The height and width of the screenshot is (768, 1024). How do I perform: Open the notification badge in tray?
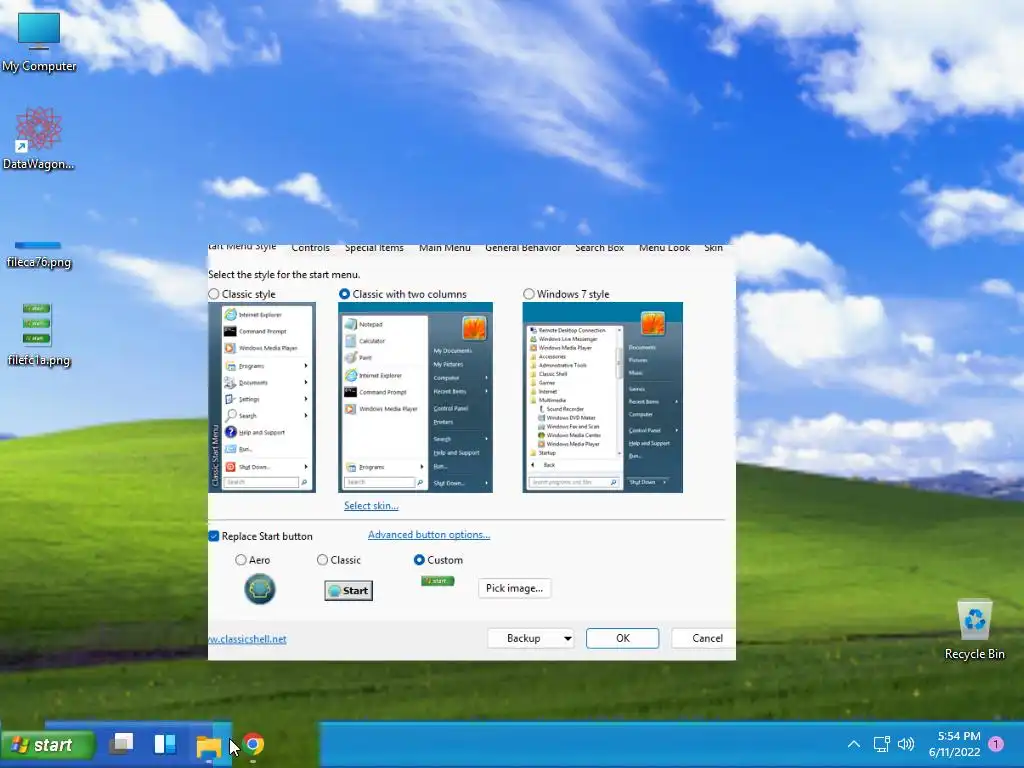[996, 744]
